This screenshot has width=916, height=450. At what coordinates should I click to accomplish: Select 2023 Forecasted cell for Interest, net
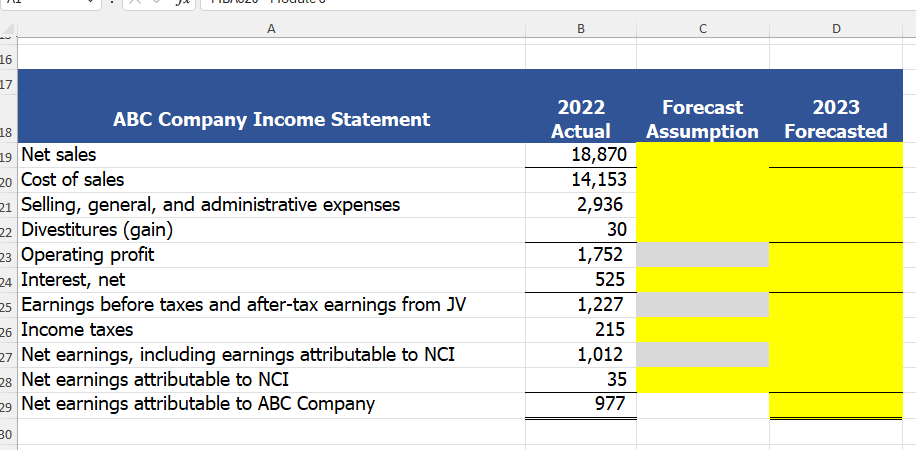click(x=836, y=281)
